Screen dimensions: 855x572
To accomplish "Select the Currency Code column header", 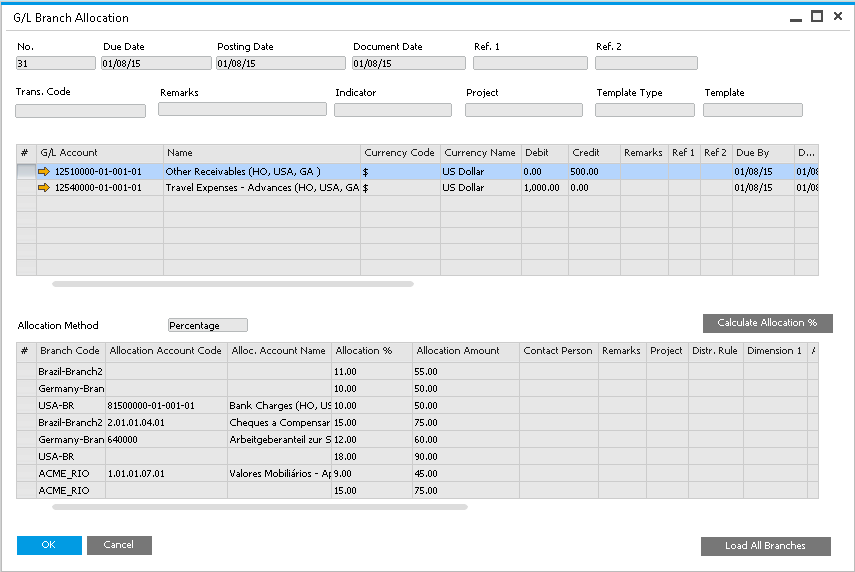I will (x=400, y=153).
